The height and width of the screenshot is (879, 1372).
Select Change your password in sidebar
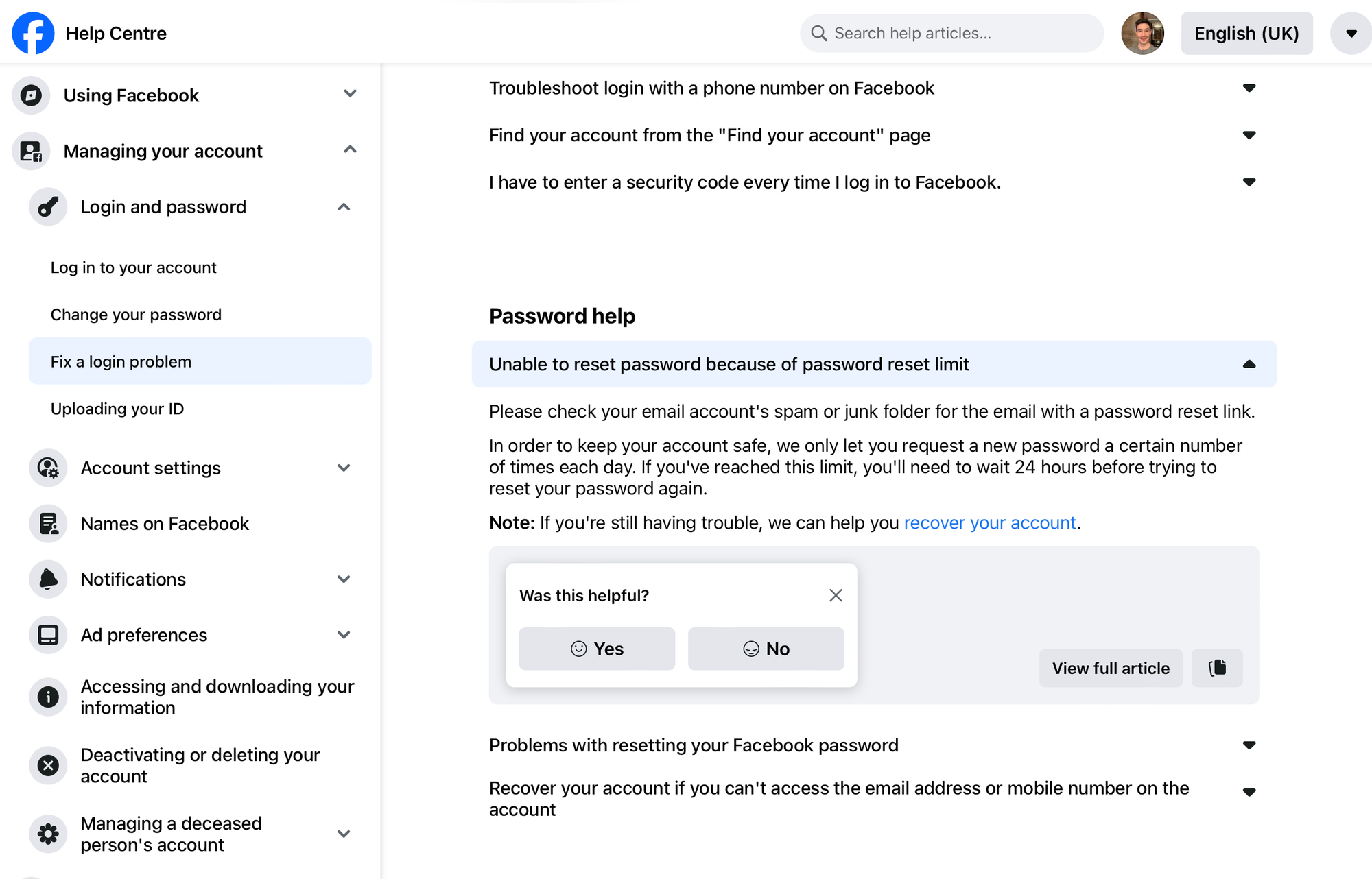pyautogui.click(x=136, y=315)
